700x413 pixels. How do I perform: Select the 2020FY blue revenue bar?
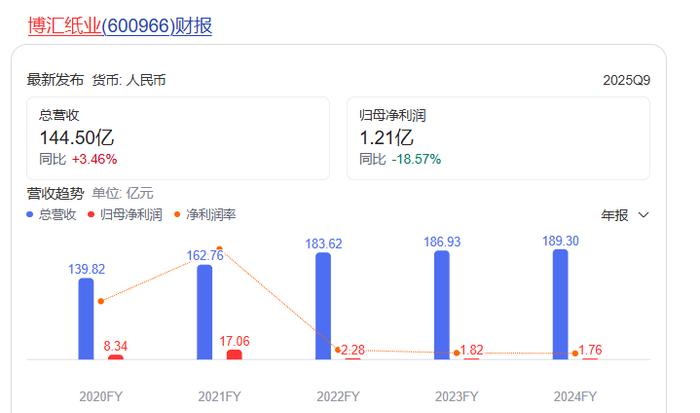(86, 319)
